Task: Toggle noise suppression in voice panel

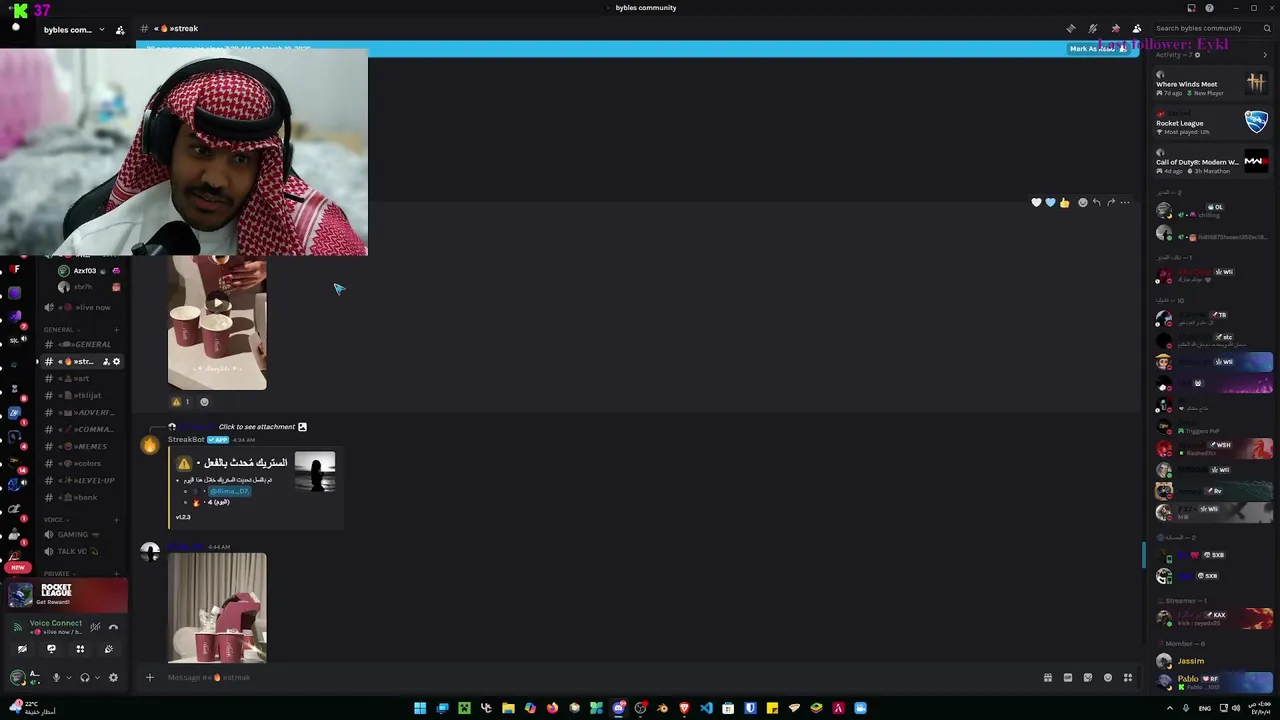Action: click(x=95, y=627)
